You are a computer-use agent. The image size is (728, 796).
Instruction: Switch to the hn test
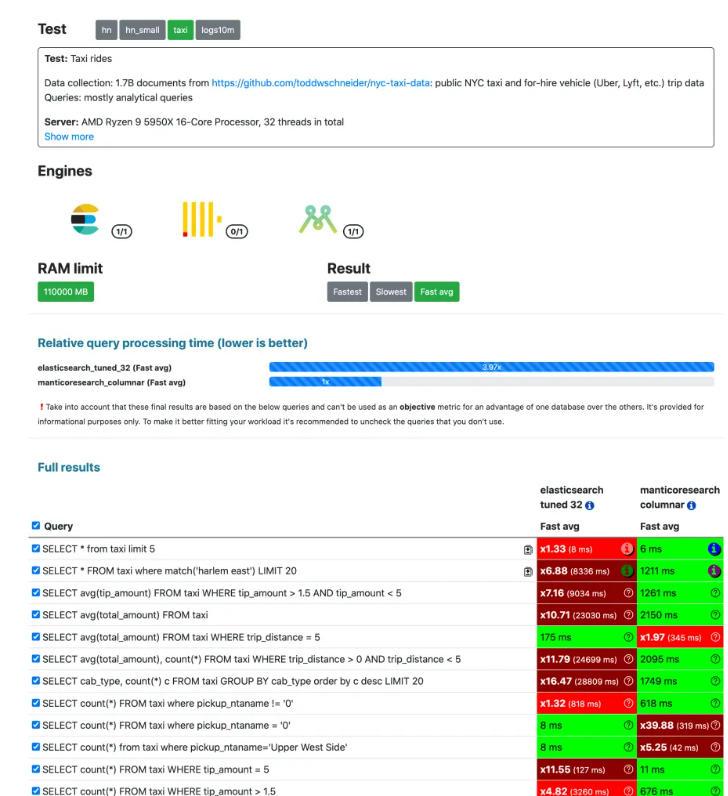tap(106, 30)
